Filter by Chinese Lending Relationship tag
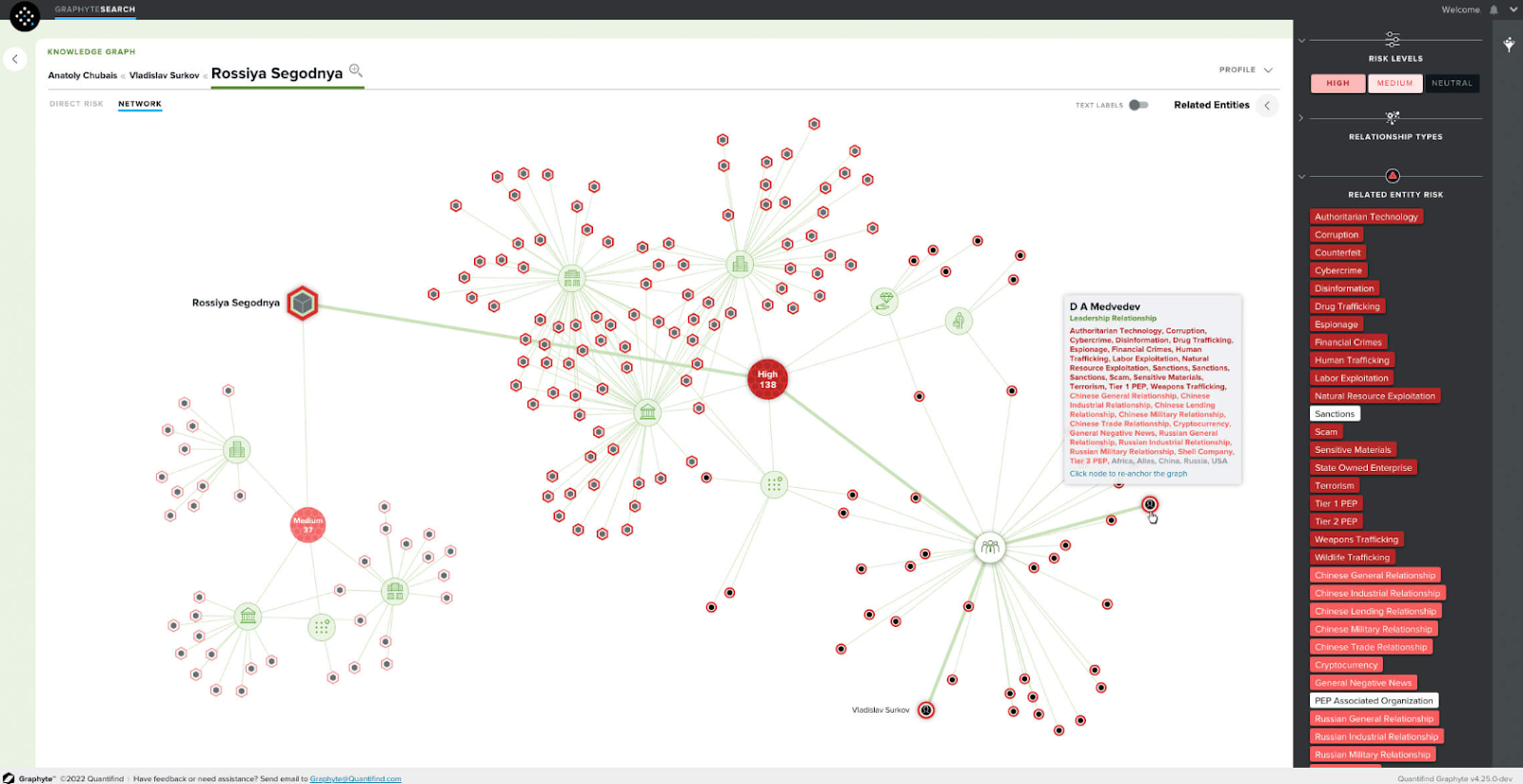The image size is (1523, 784). pyautogui.click(x=1375, y=611)
